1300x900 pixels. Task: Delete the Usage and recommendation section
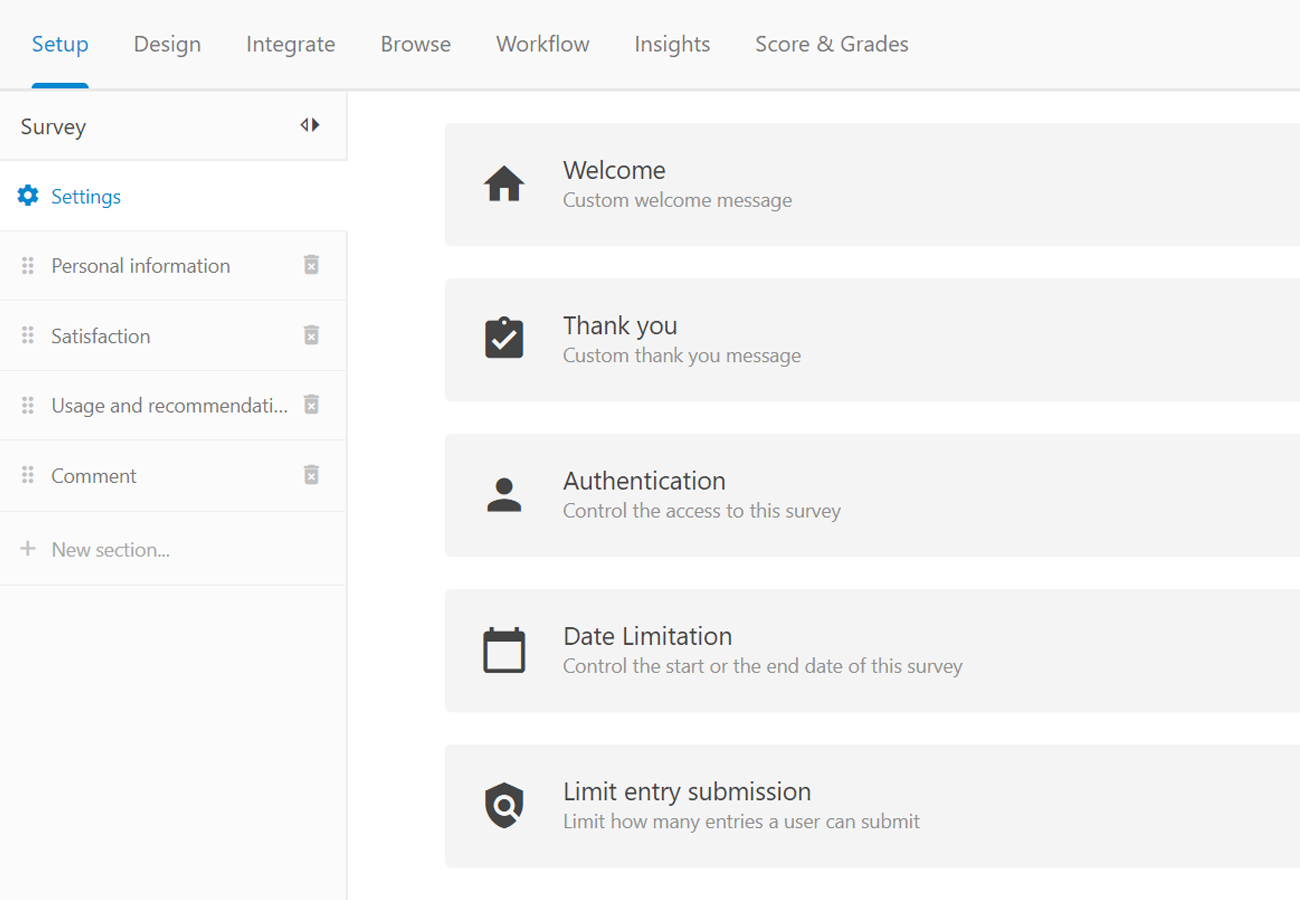tap(311, 405)
